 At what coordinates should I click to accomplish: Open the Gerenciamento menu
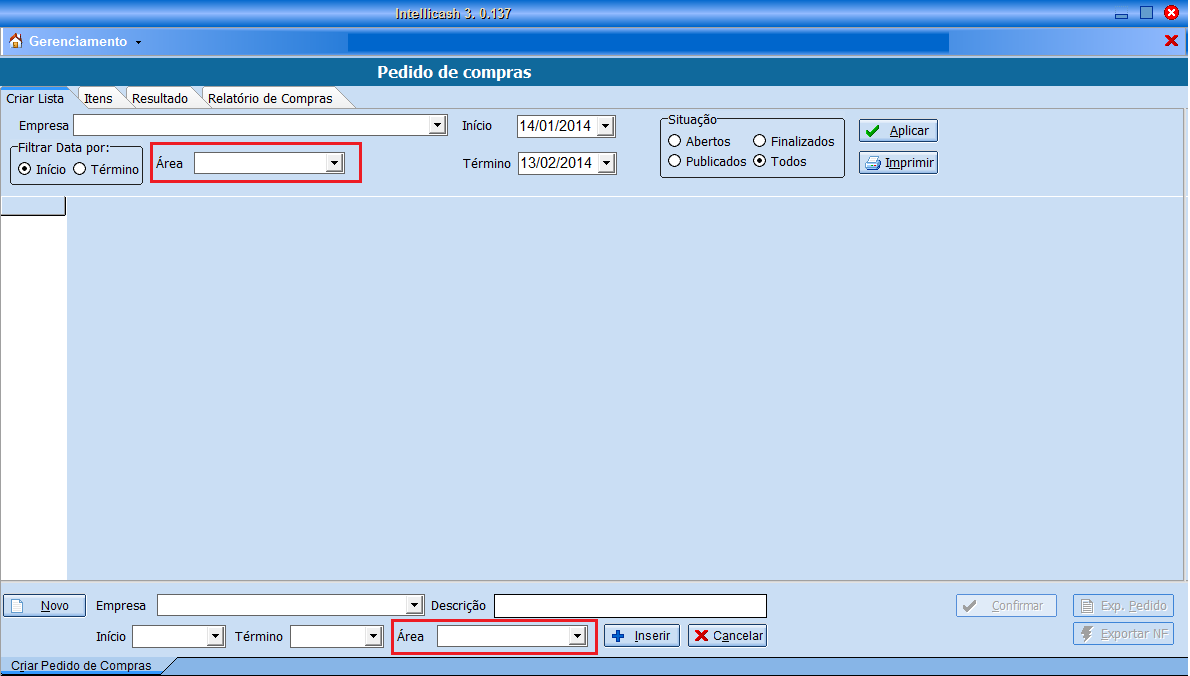tap(78, 42)
